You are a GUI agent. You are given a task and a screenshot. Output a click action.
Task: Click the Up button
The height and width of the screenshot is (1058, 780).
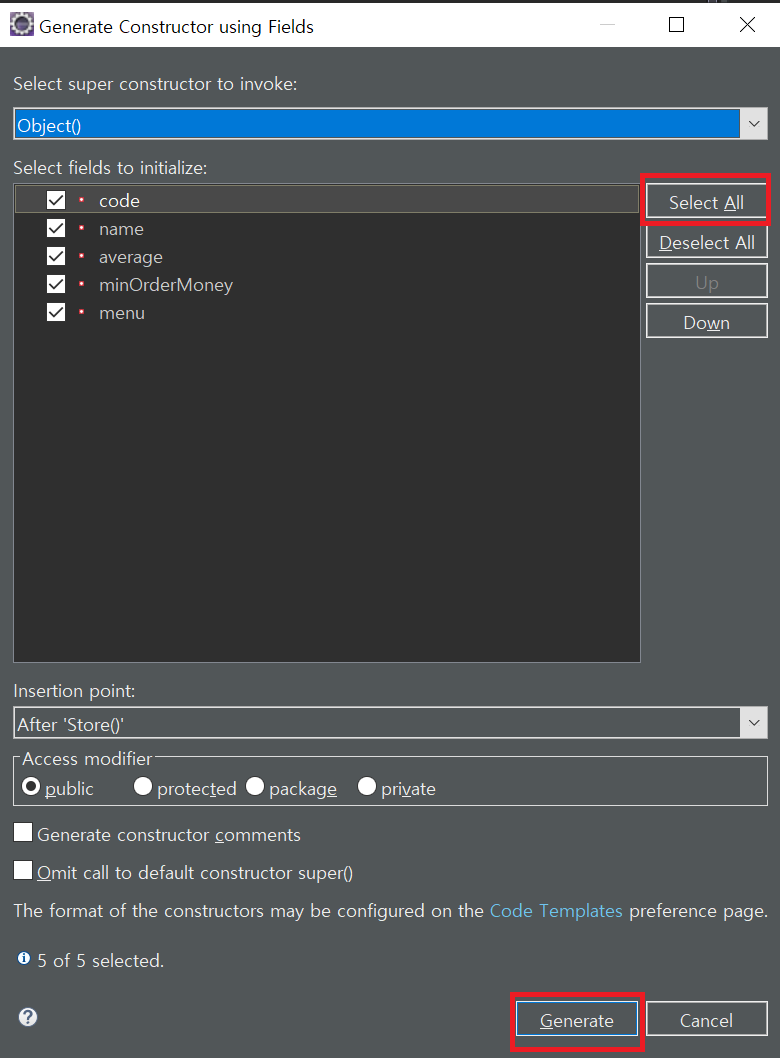[706, 282]
